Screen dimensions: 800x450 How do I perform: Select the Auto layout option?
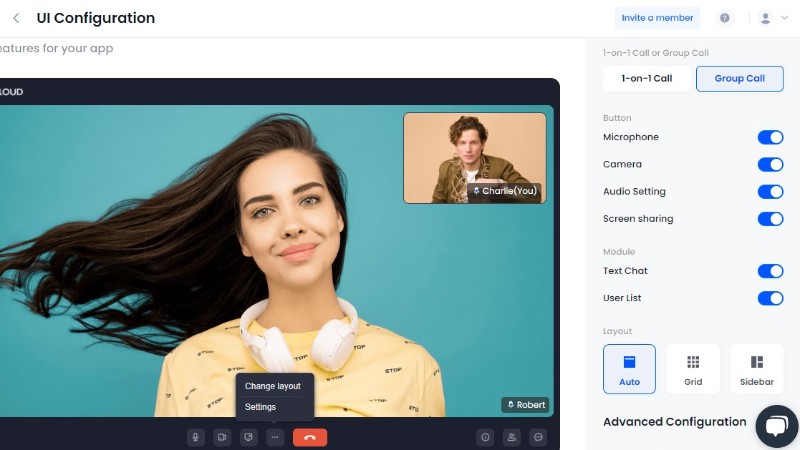(629, 369)
